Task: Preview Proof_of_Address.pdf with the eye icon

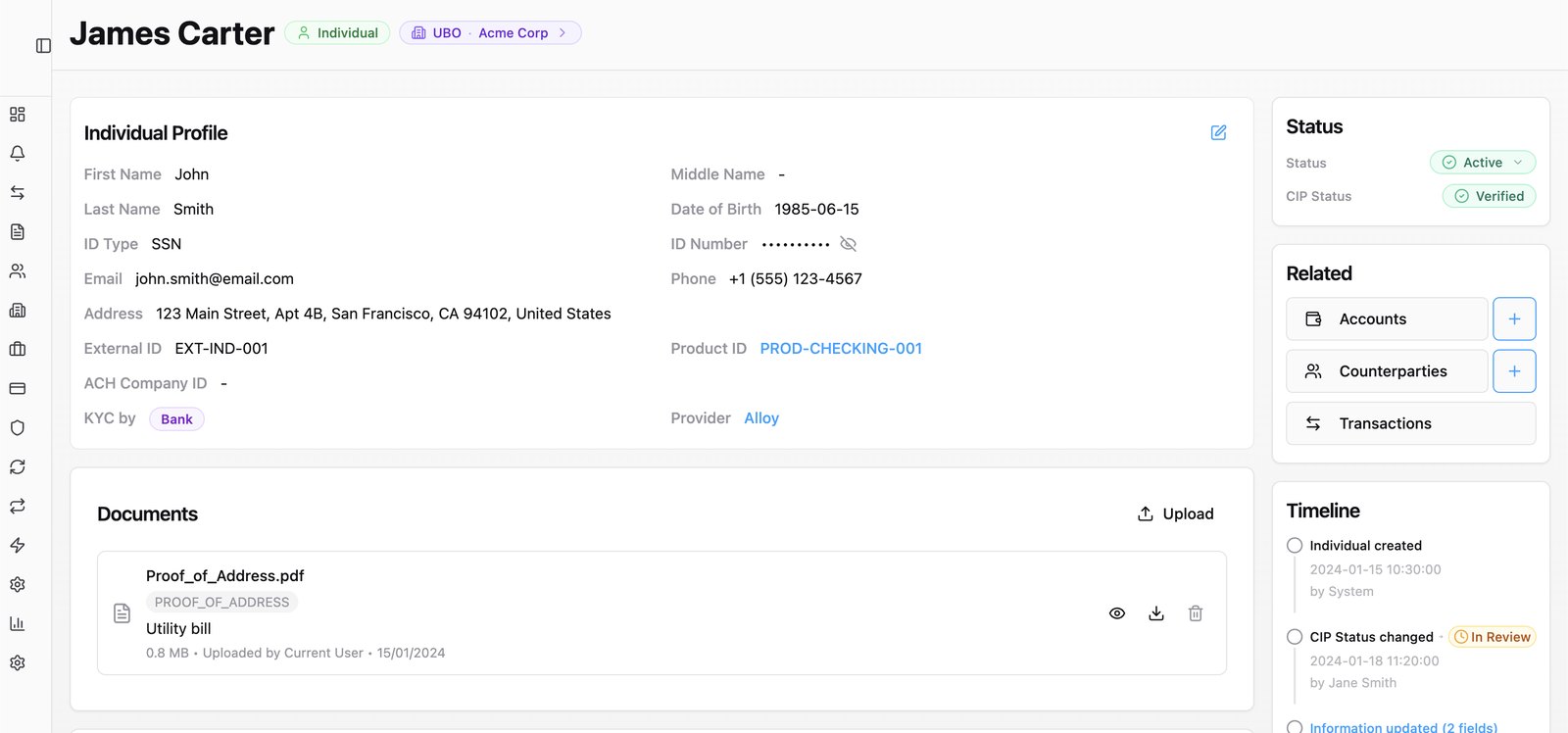Action: (x=1117, y=613)
